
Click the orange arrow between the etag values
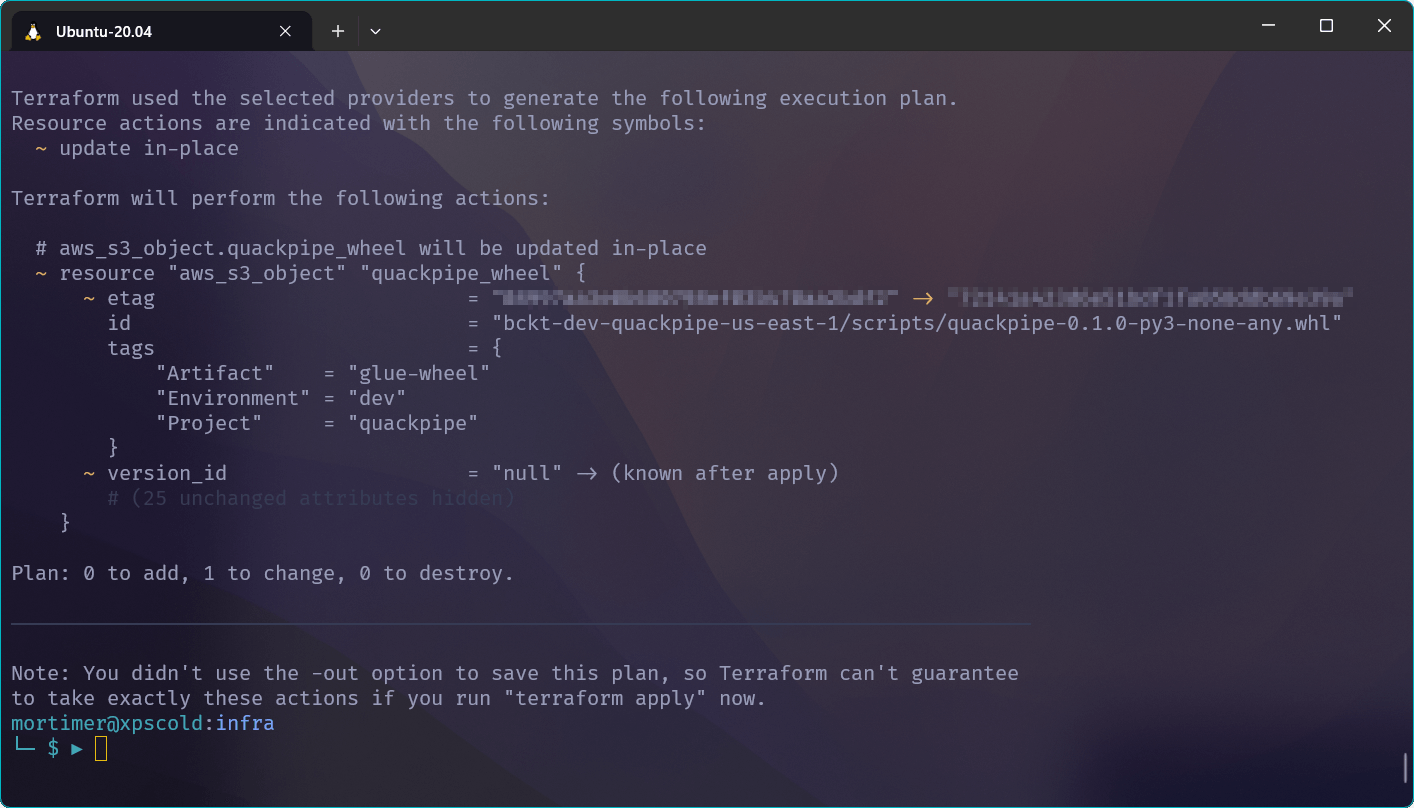(922, 298)
